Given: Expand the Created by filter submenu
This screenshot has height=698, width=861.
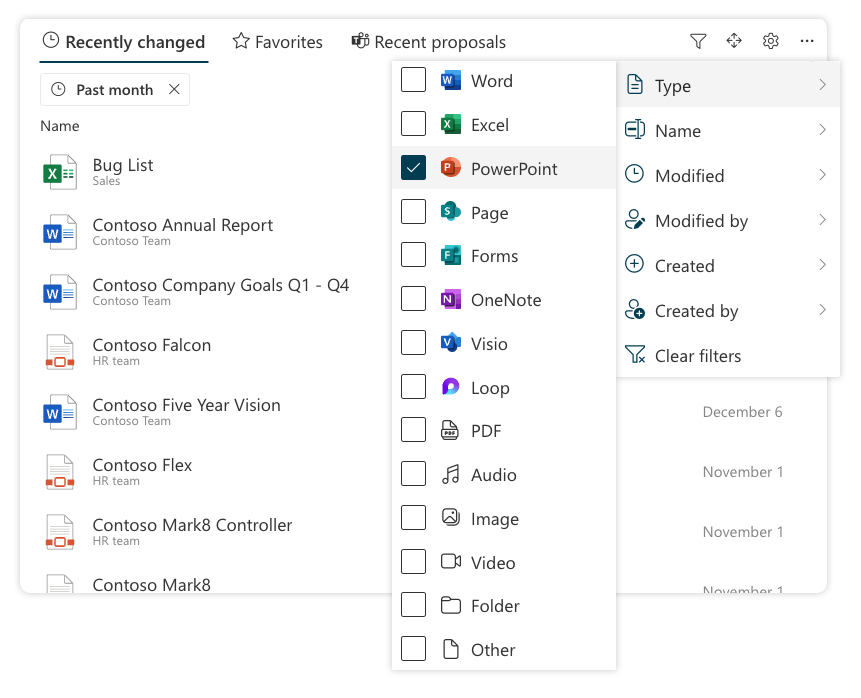Looking at the screenshot, I should (727, 311).
